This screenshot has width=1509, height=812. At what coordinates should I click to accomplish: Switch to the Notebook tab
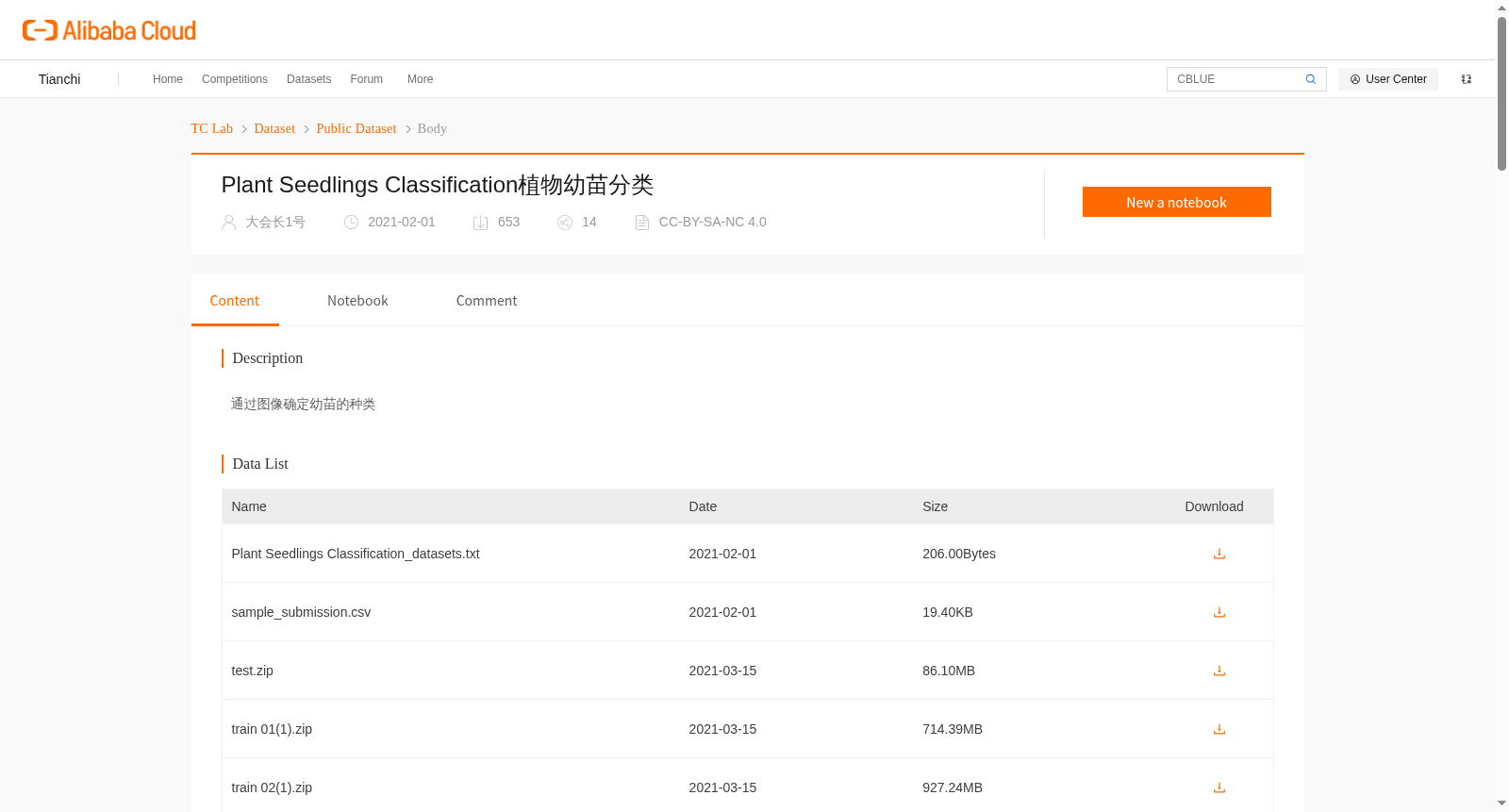point(357,301)
